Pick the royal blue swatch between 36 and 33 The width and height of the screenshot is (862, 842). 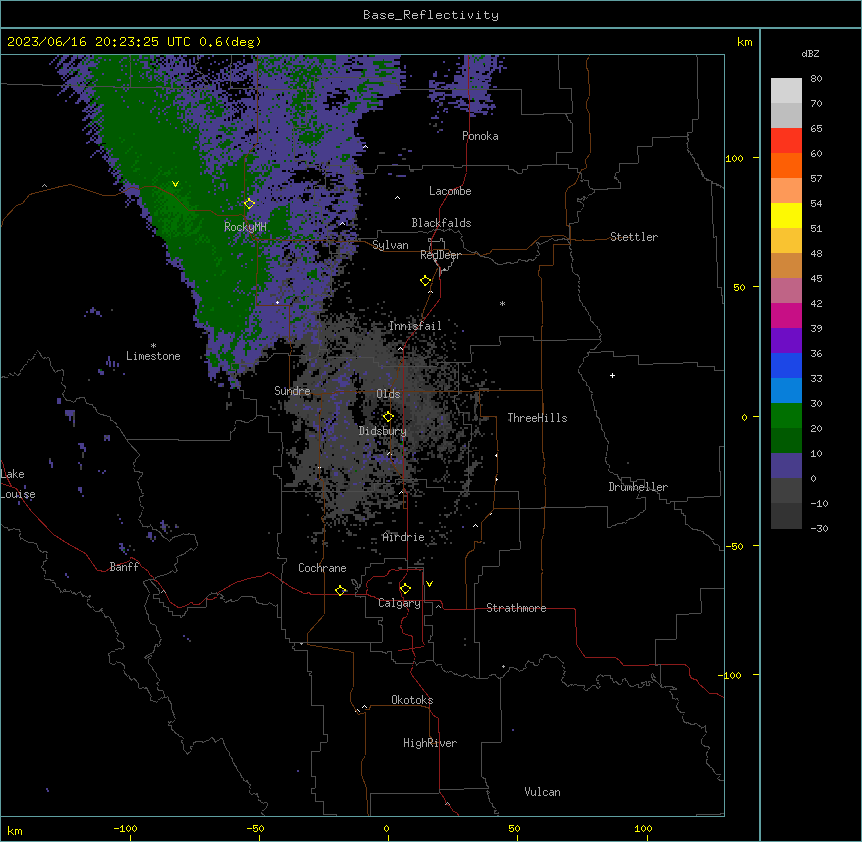point(786,365)
